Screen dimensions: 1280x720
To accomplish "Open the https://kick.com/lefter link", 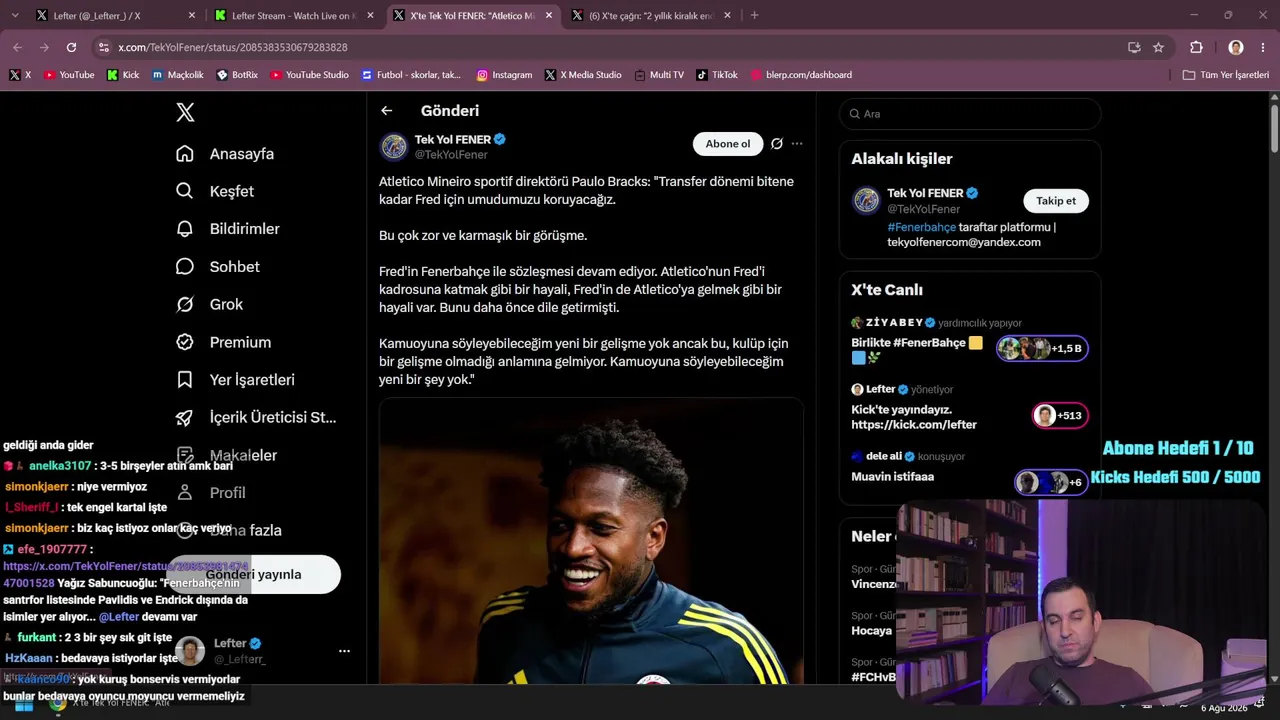I will pyautogui.click(x=914, y=425).
